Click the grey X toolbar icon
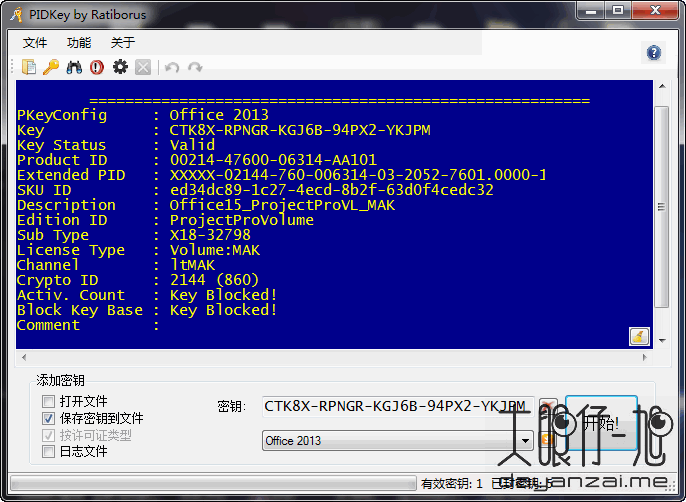The height and width of the screenshot is (502, 686). (143, 67)
